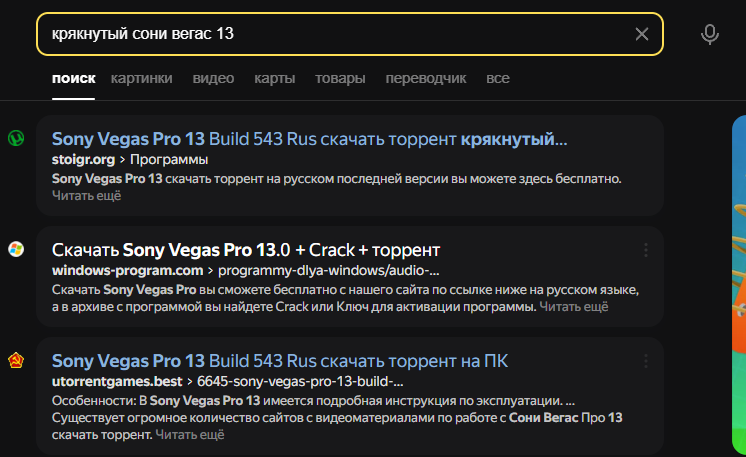Click the utorrentgames.best favicon icon
The height and width of the screenshot is (457, 746).
[x=16, y=360]
